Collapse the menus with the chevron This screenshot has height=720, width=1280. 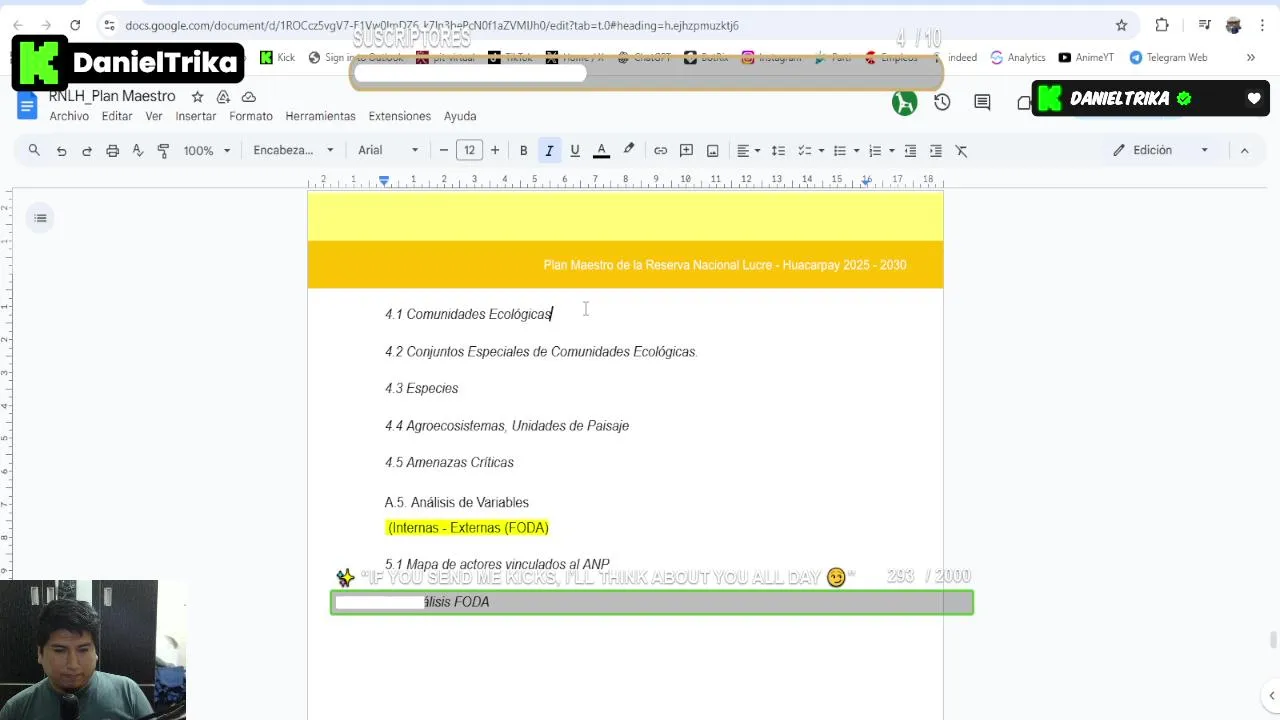[x=1245, y=150]
